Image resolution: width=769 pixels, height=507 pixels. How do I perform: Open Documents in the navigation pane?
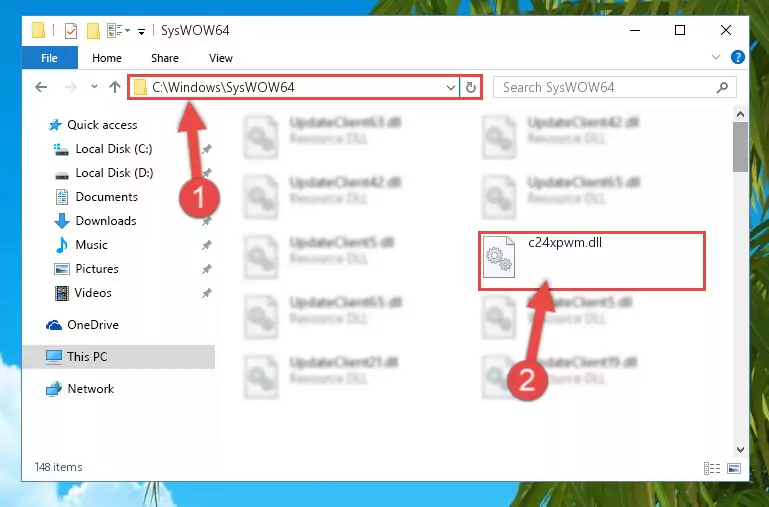click(x=106, y=197)
